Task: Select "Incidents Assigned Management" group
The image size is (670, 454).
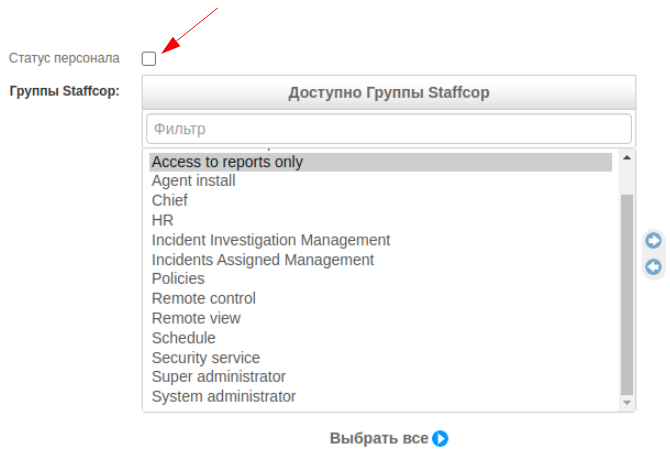Action: pyautogui.click(x=381, y=259)
